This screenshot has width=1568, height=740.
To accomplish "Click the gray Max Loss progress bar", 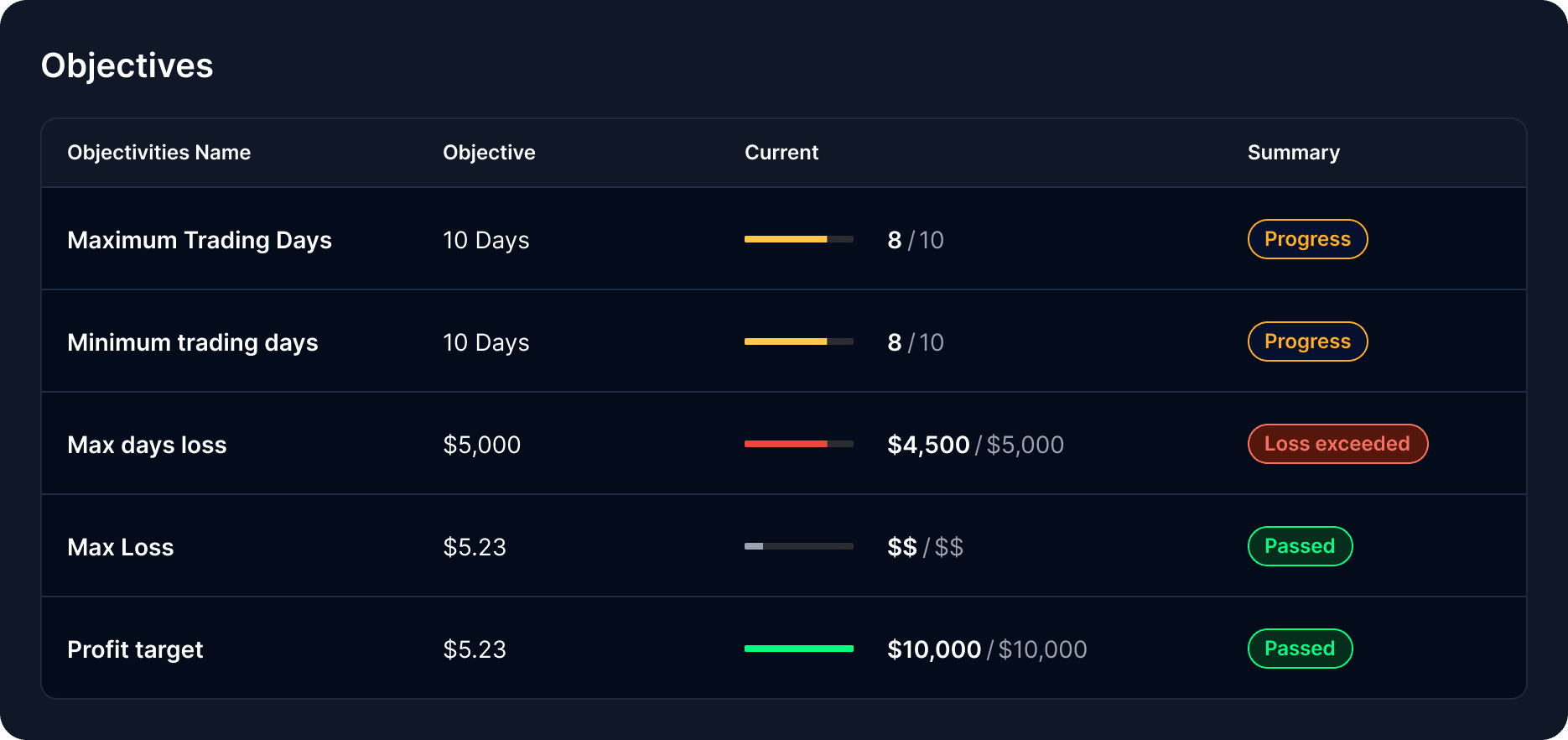I will click(x=799, y=546).
